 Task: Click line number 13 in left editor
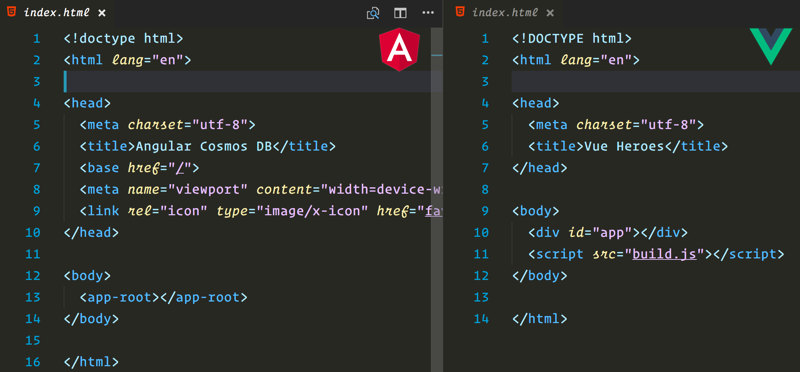32,297
